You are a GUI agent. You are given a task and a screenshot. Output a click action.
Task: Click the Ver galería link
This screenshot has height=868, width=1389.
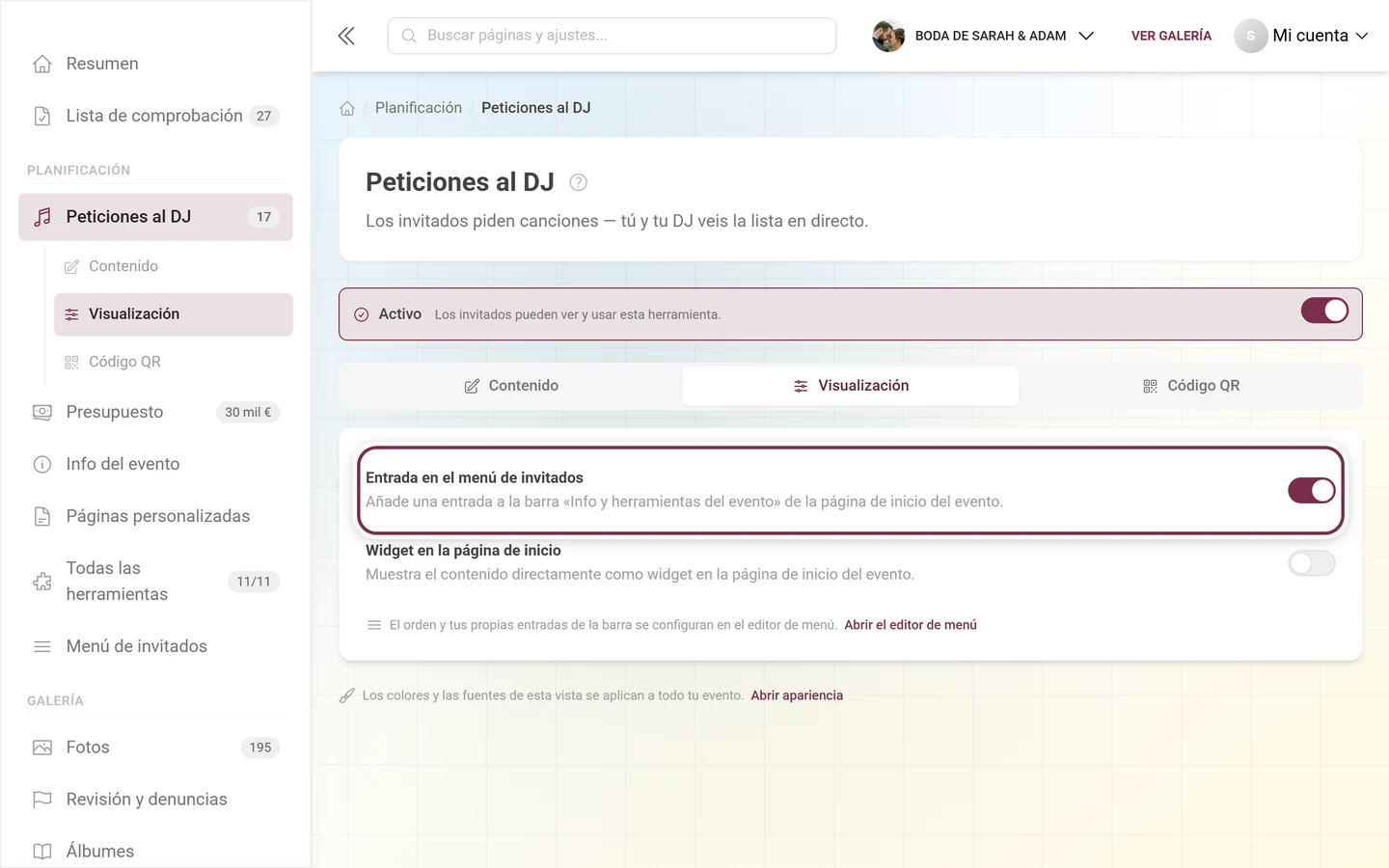point(1171,36)
